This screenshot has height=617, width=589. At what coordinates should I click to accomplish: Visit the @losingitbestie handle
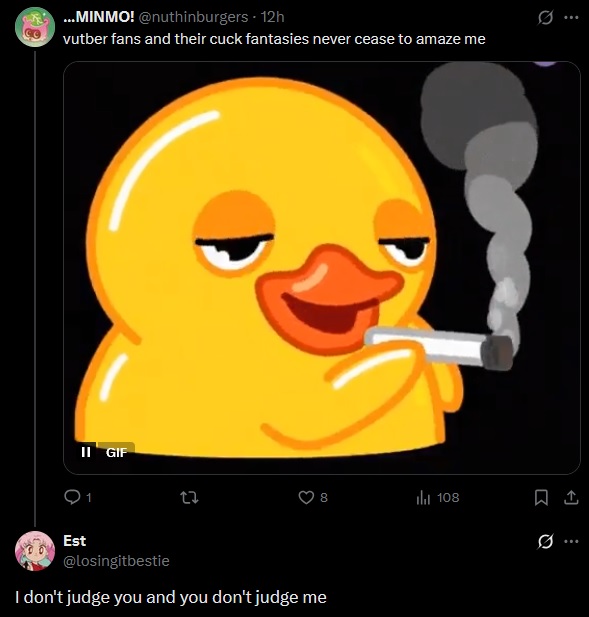[x=116, y=560]
